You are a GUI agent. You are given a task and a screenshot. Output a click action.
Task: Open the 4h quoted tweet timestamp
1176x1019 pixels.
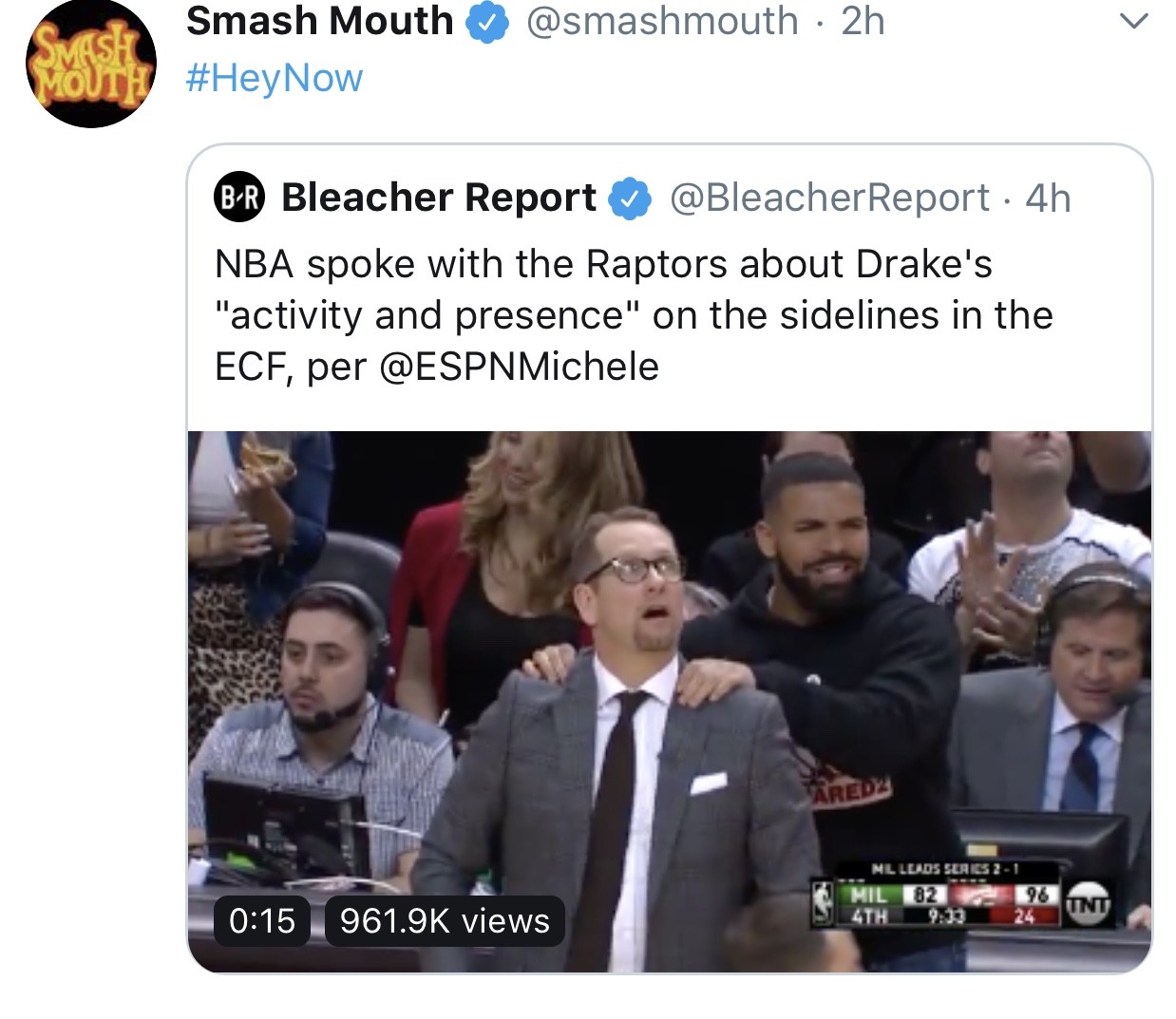[1048, 198]
